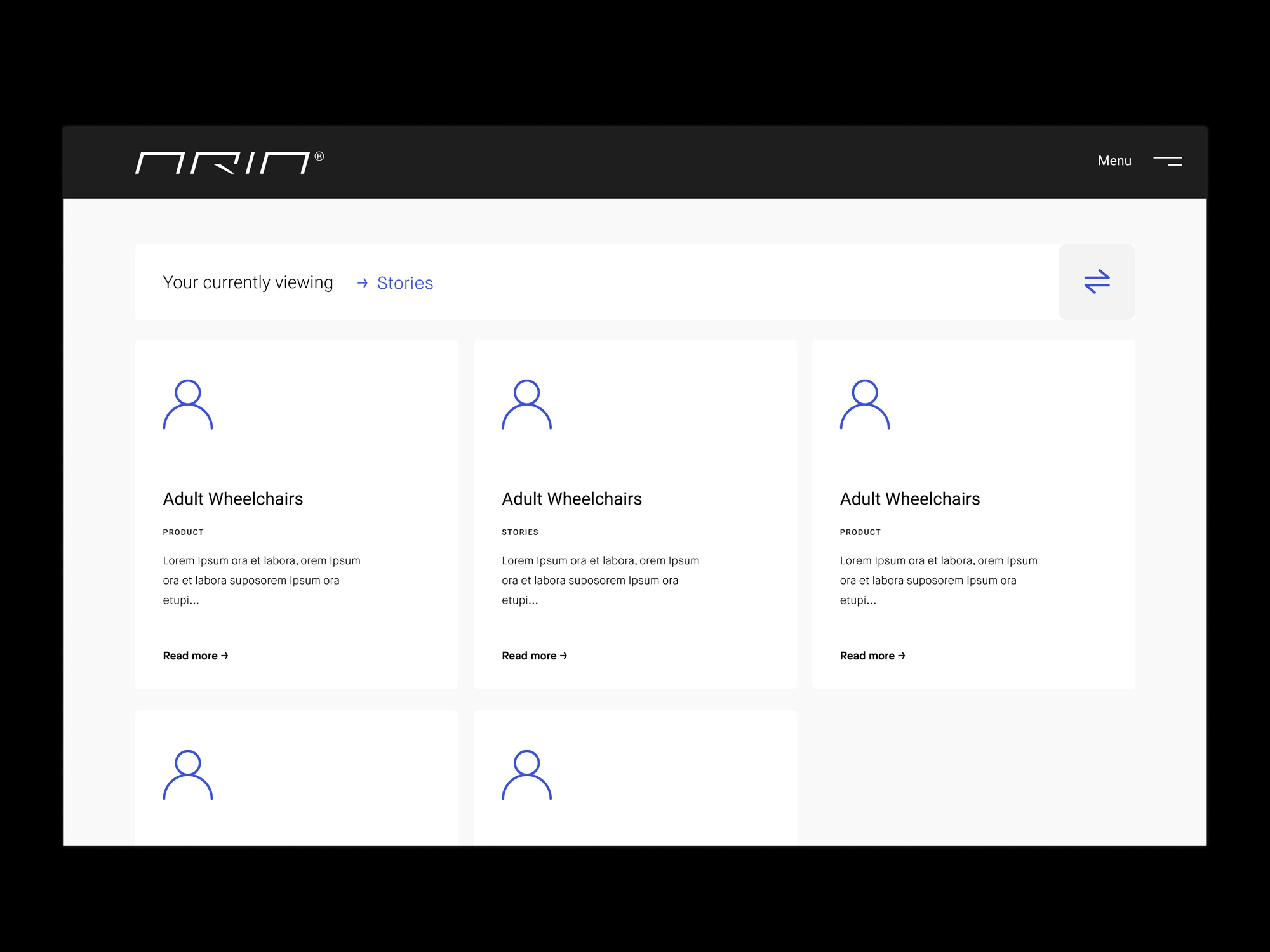Click Read more on the third card

click(x=872, y=656)
